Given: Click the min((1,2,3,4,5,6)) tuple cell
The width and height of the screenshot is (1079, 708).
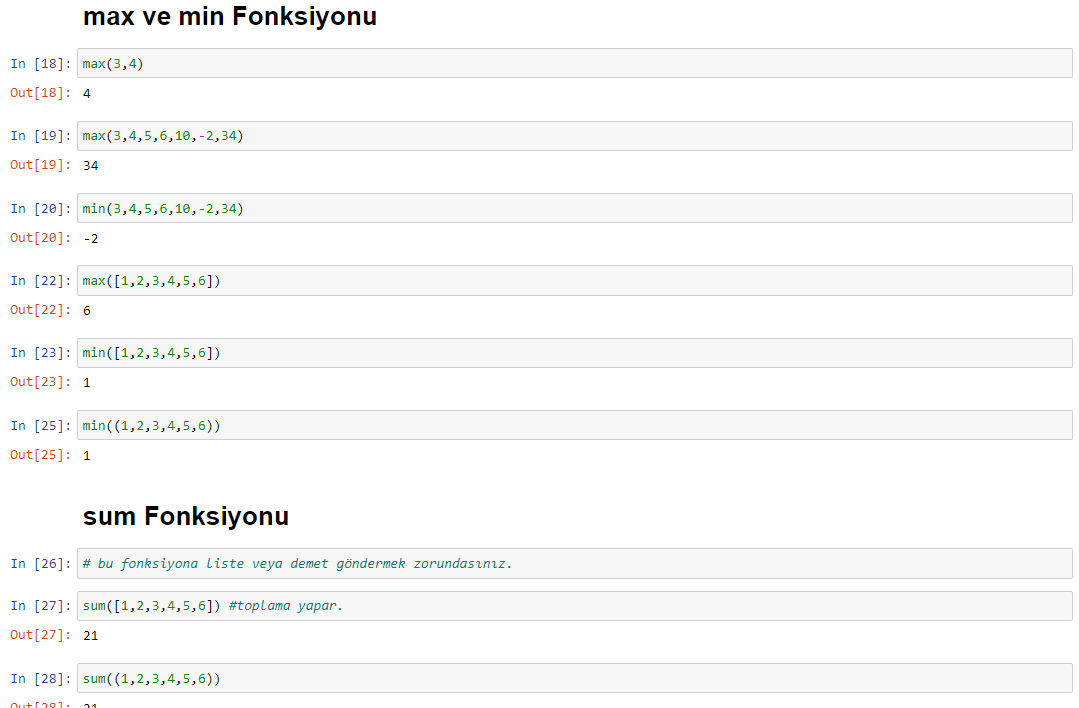Looking at the screenshot, I should pyautogui.click(x=575, y=425).
